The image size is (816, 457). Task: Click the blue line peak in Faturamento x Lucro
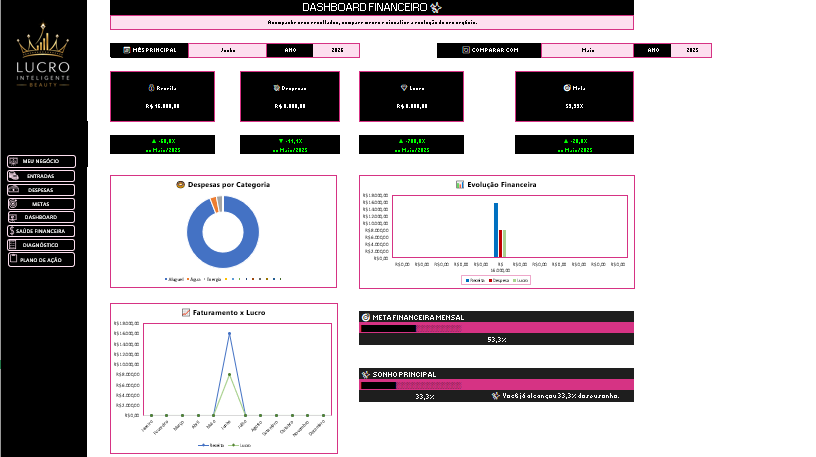point(230,333)
